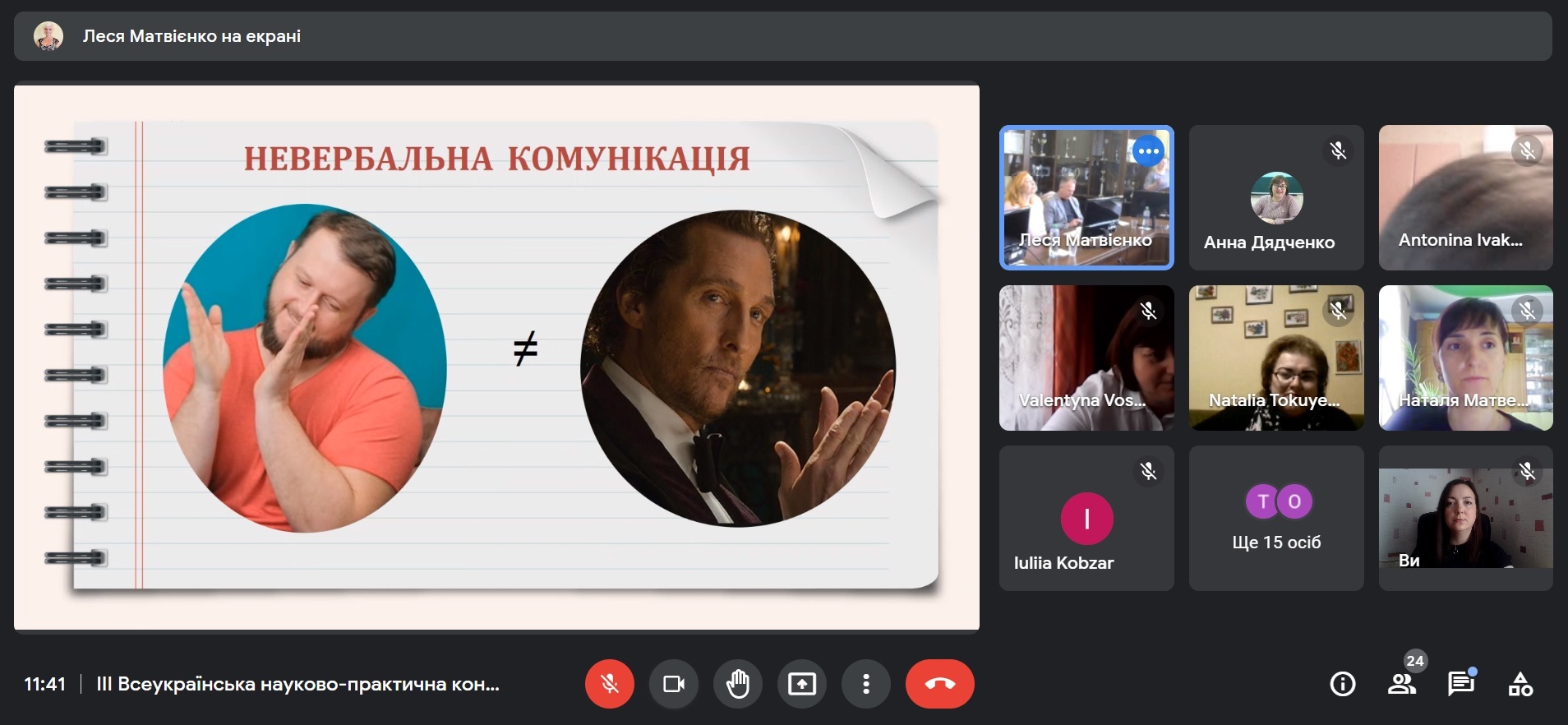The width and height of the screenshot is (1568, 725).
Task: Unmute the microphone with the red button
Action: tap(609, 684)
